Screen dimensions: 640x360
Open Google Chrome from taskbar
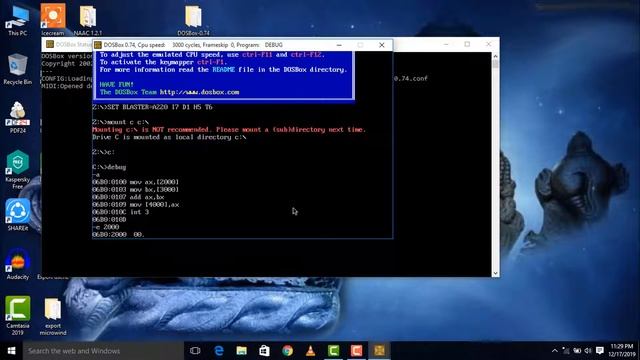click(x=287, y=351)
